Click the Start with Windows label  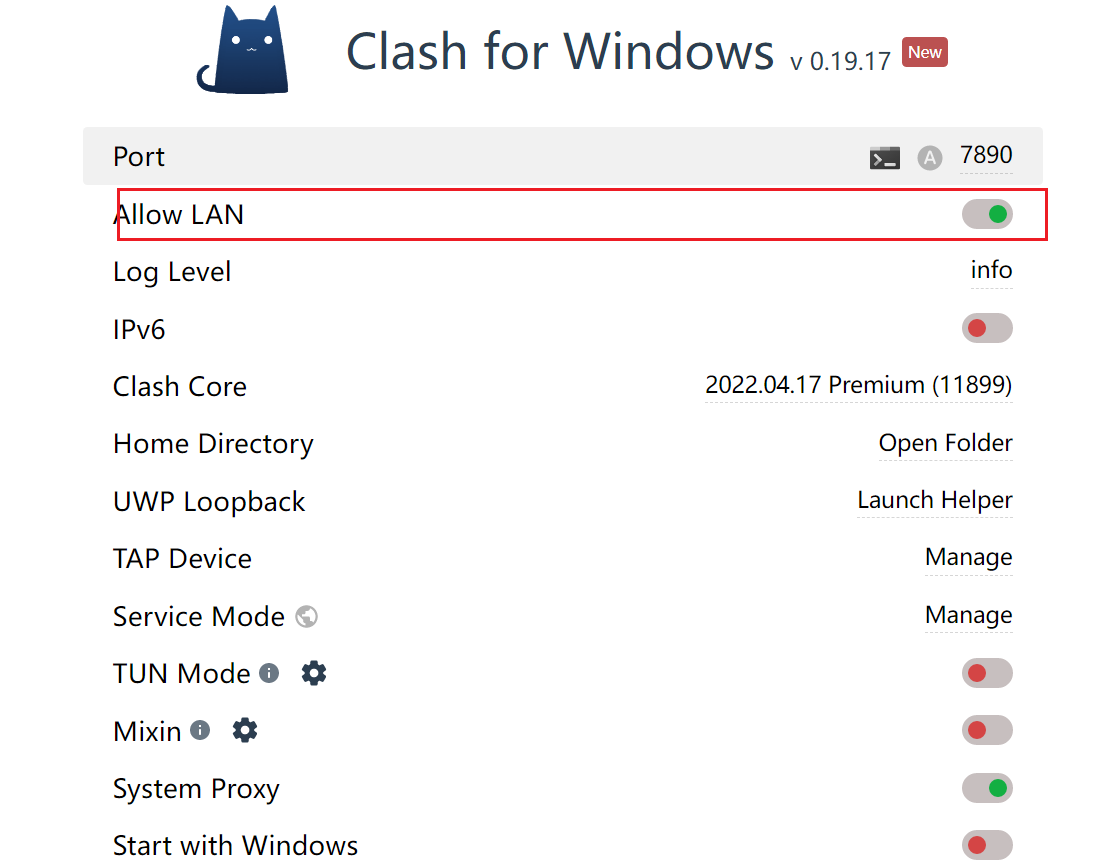click(235, 846)
